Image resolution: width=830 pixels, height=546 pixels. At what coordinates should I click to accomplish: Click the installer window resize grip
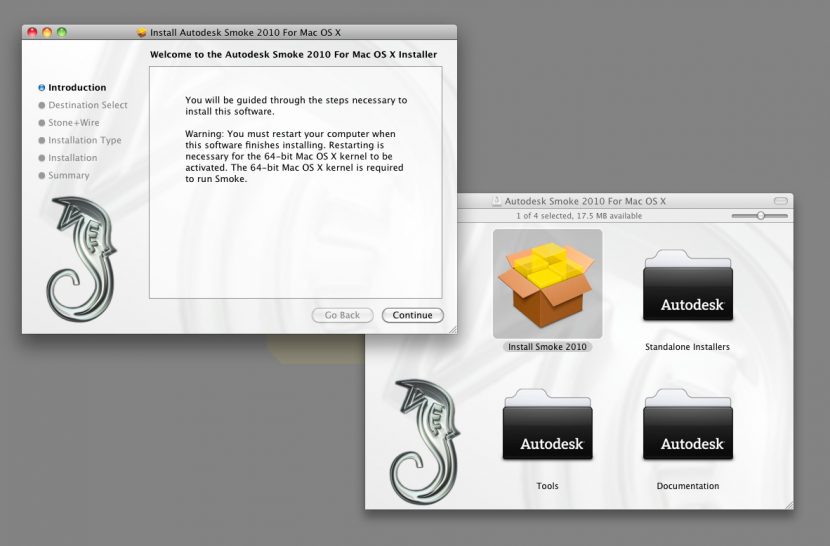(x=453, y=329)
